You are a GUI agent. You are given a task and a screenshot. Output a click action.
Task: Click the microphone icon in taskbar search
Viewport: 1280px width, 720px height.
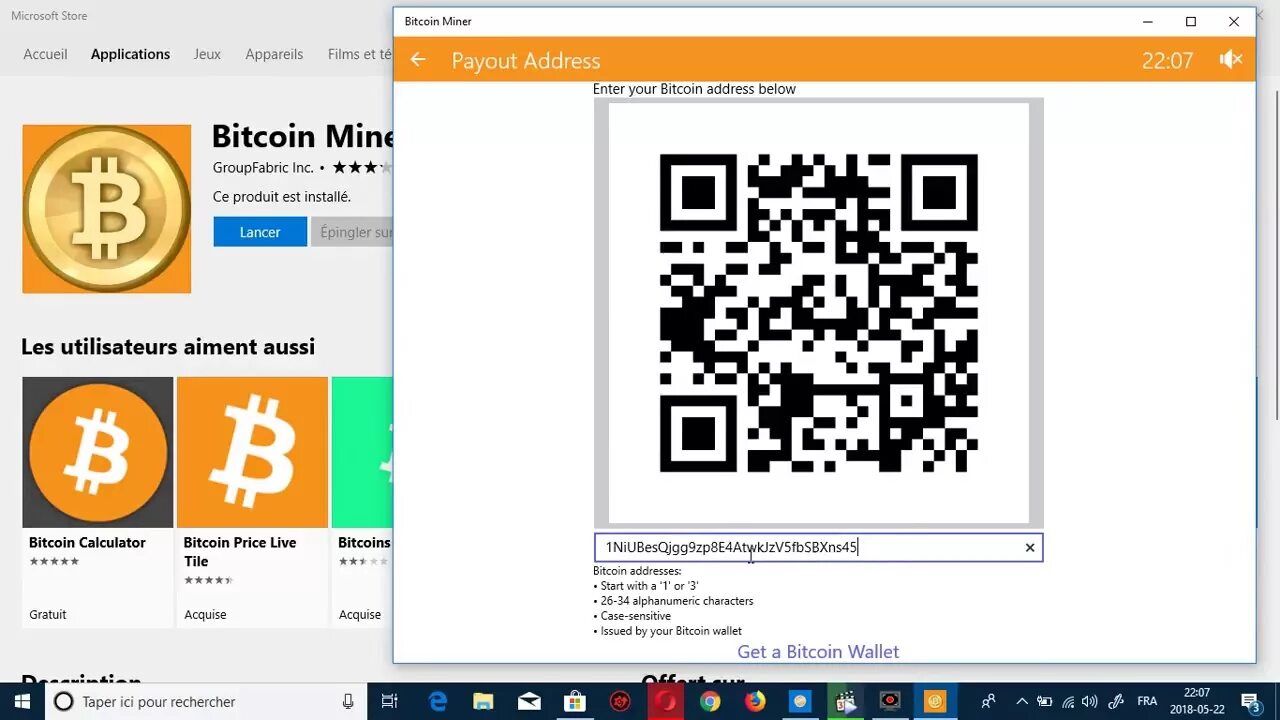click(348, 701)
